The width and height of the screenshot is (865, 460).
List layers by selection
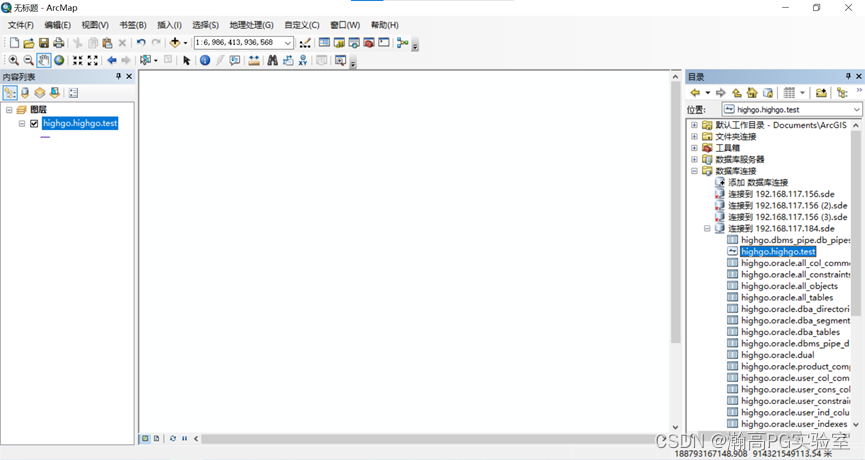point(54,93)
